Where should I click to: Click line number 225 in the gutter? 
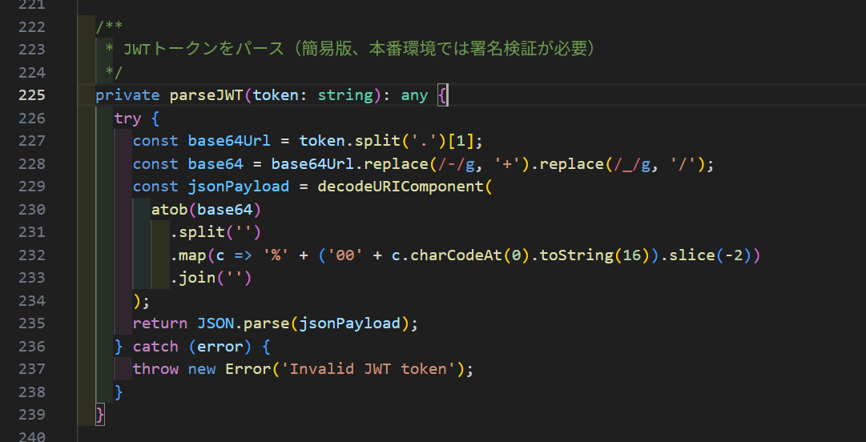(31, 95)
